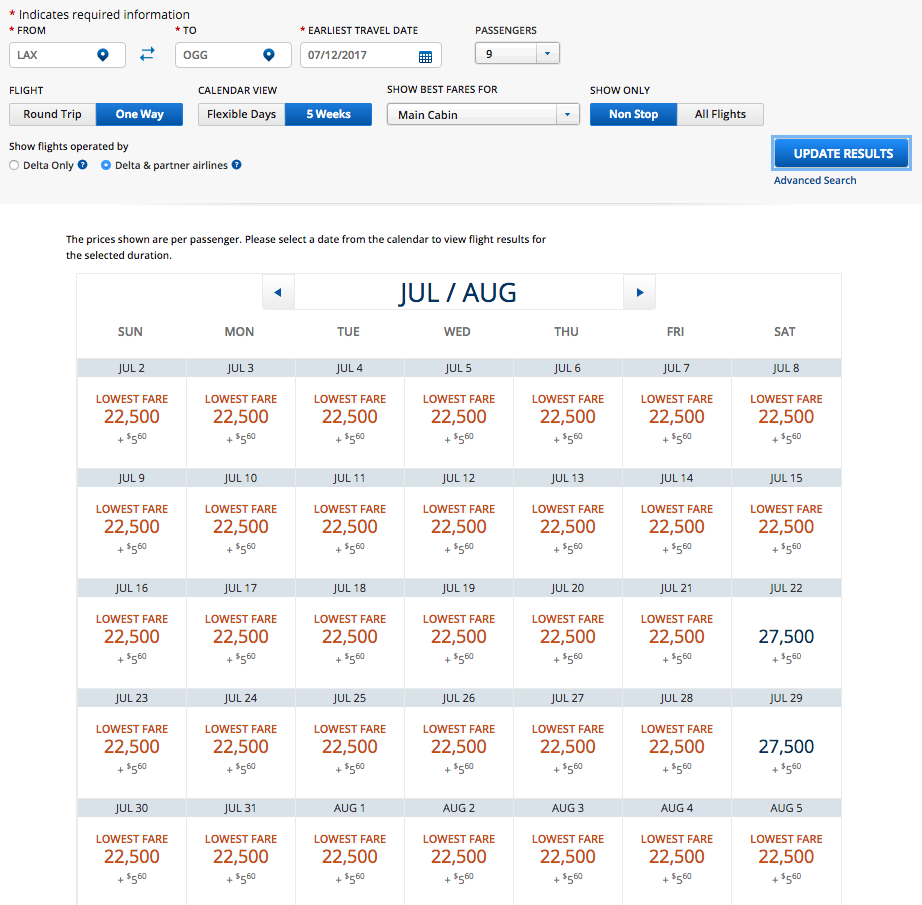Choose the Jul 12 lowest fare cell
Viewport: 922px width, 905px height.
[x=459, y=527]
